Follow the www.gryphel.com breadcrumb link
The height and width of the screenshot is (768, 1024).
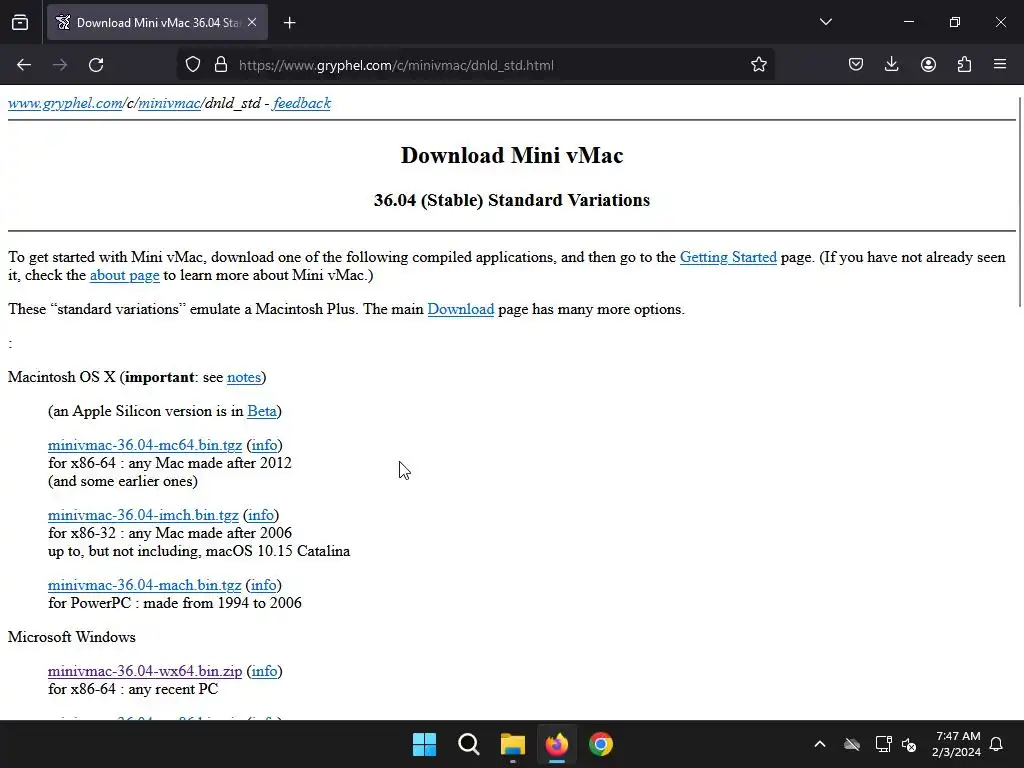click(x=65, y=103)
